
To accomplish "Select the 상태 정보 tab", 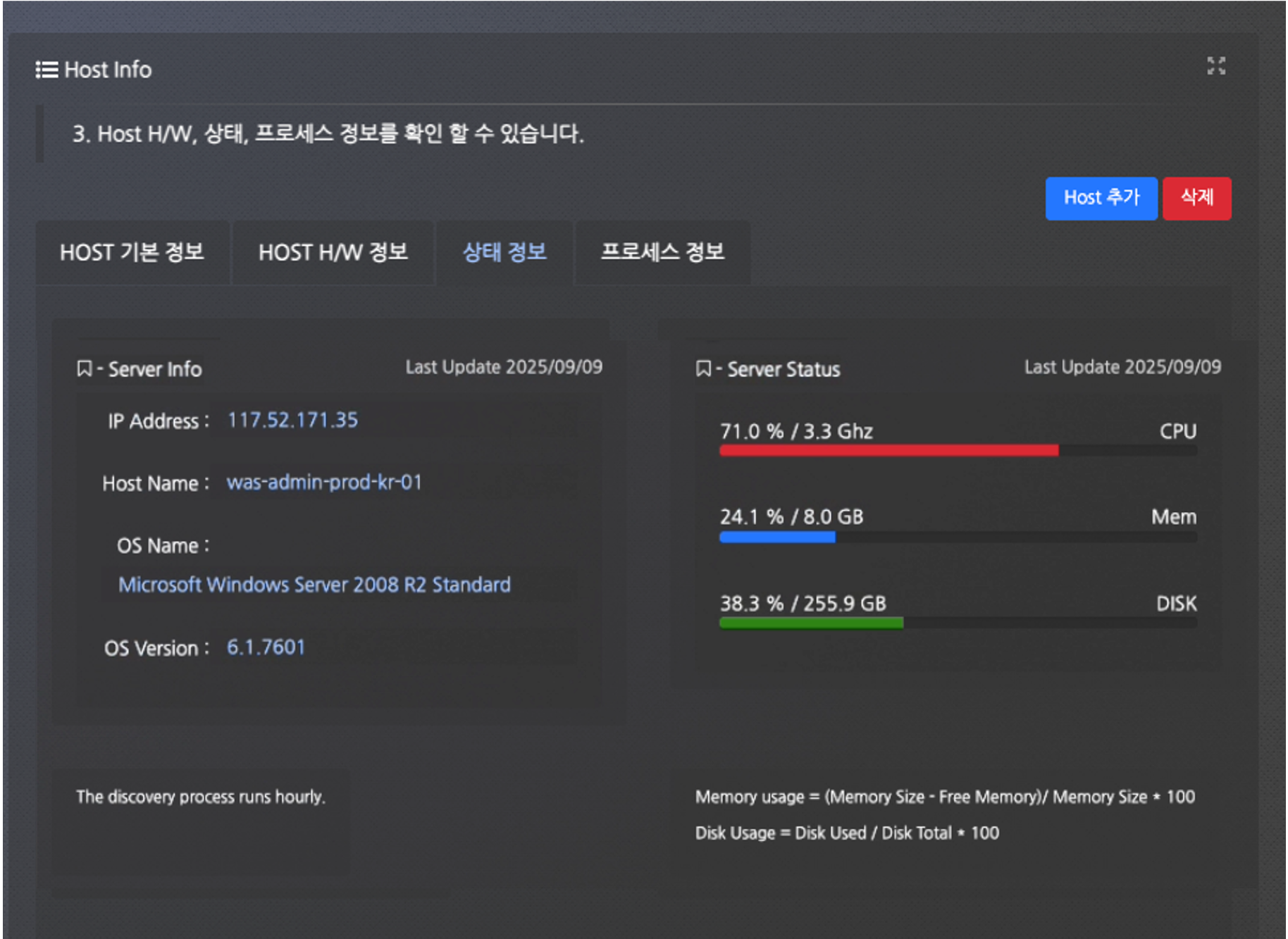I will click(x=504, y=252).
